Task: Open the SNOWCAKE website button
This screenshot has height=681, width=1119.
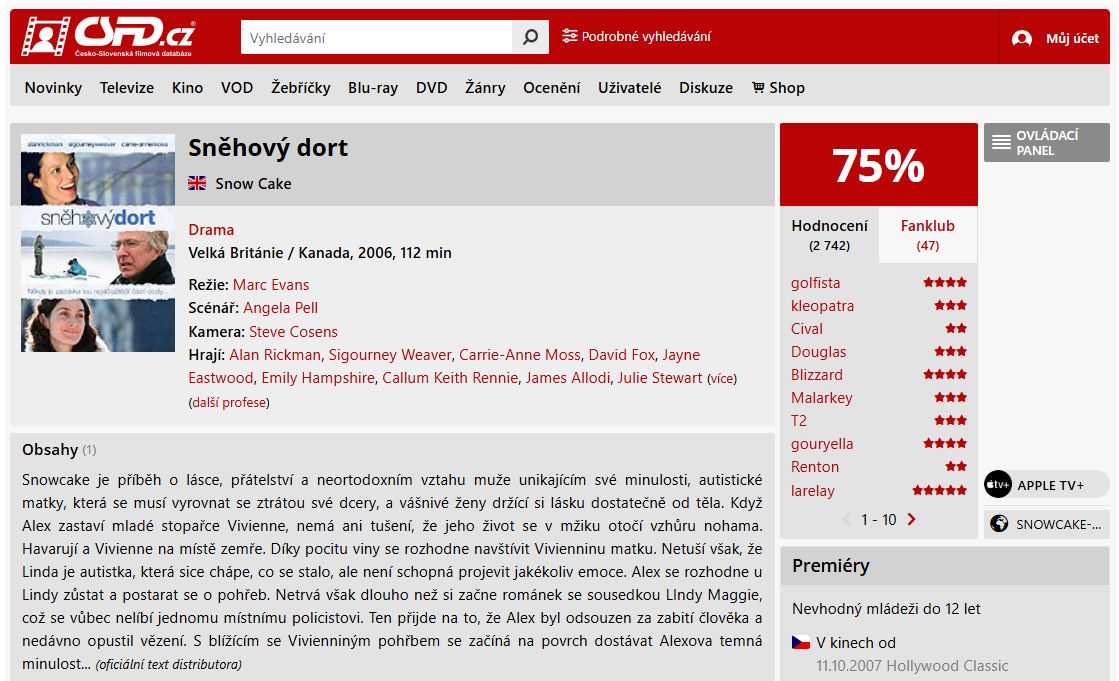Action: (1046, 524)
